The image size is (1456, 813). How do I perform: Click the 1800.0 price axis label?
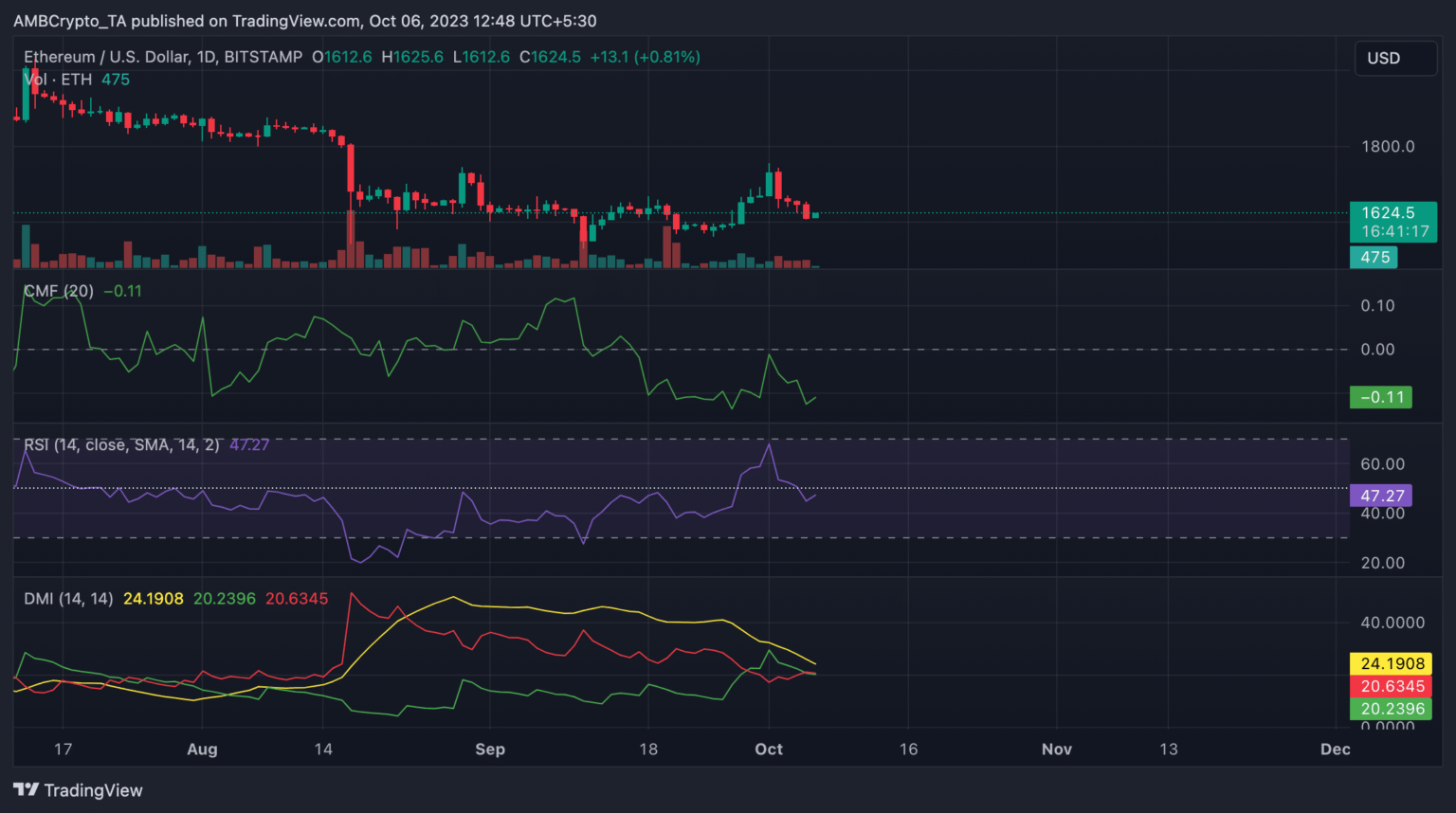pos(1387,146)
